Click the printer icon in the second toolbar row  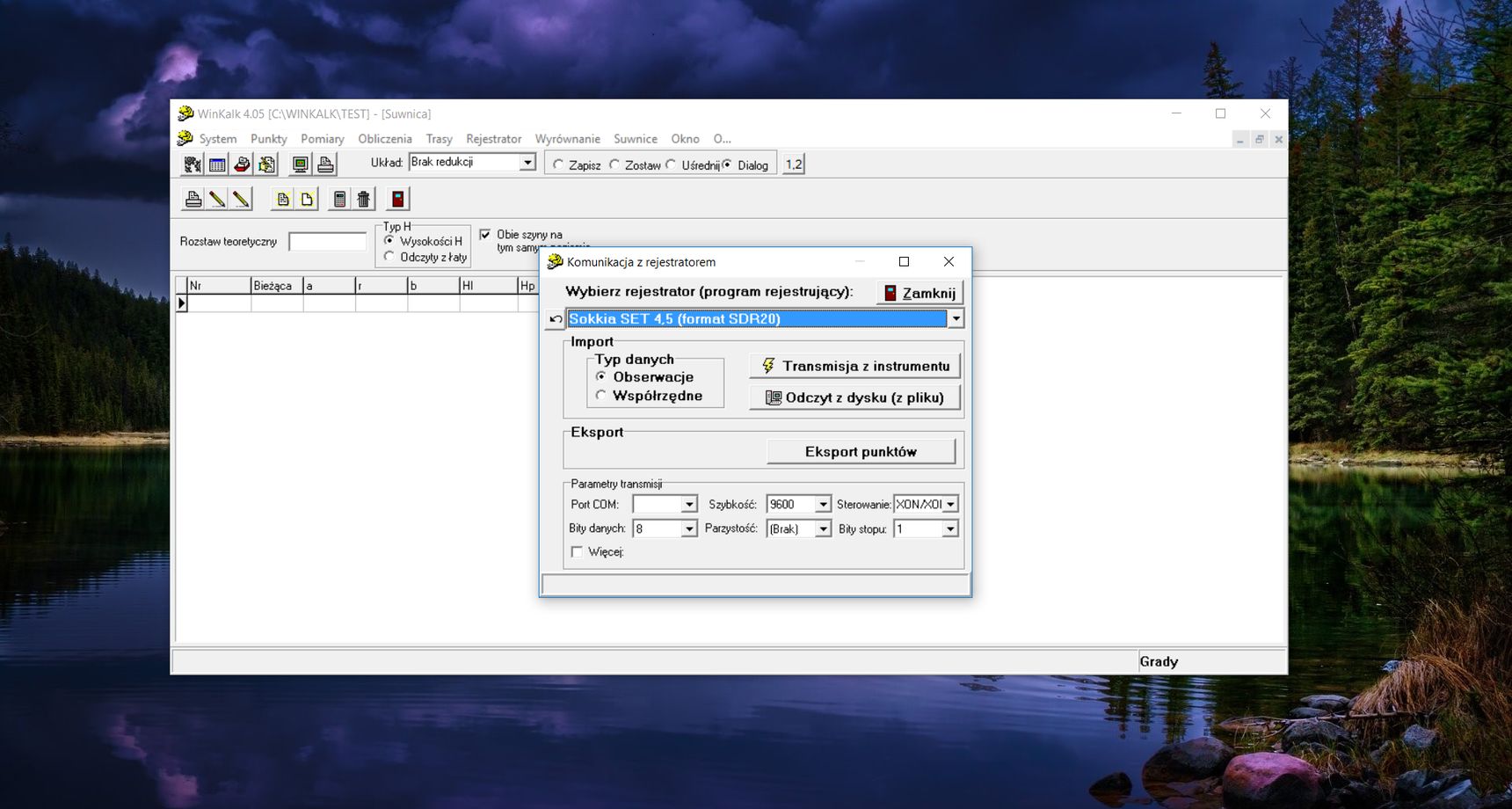193,199
